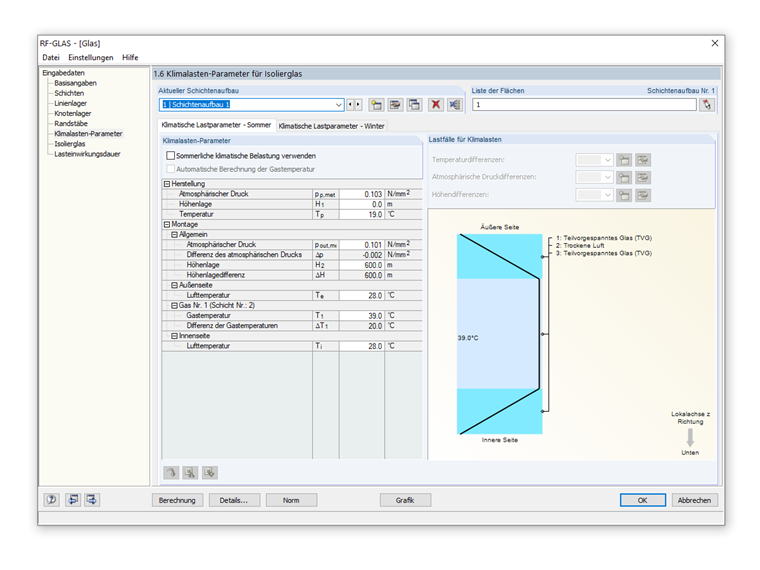Viewport: 760px width, 570px height.
Task: Click Höhenlage H2 value 600.0
Action: pos(362,265)
